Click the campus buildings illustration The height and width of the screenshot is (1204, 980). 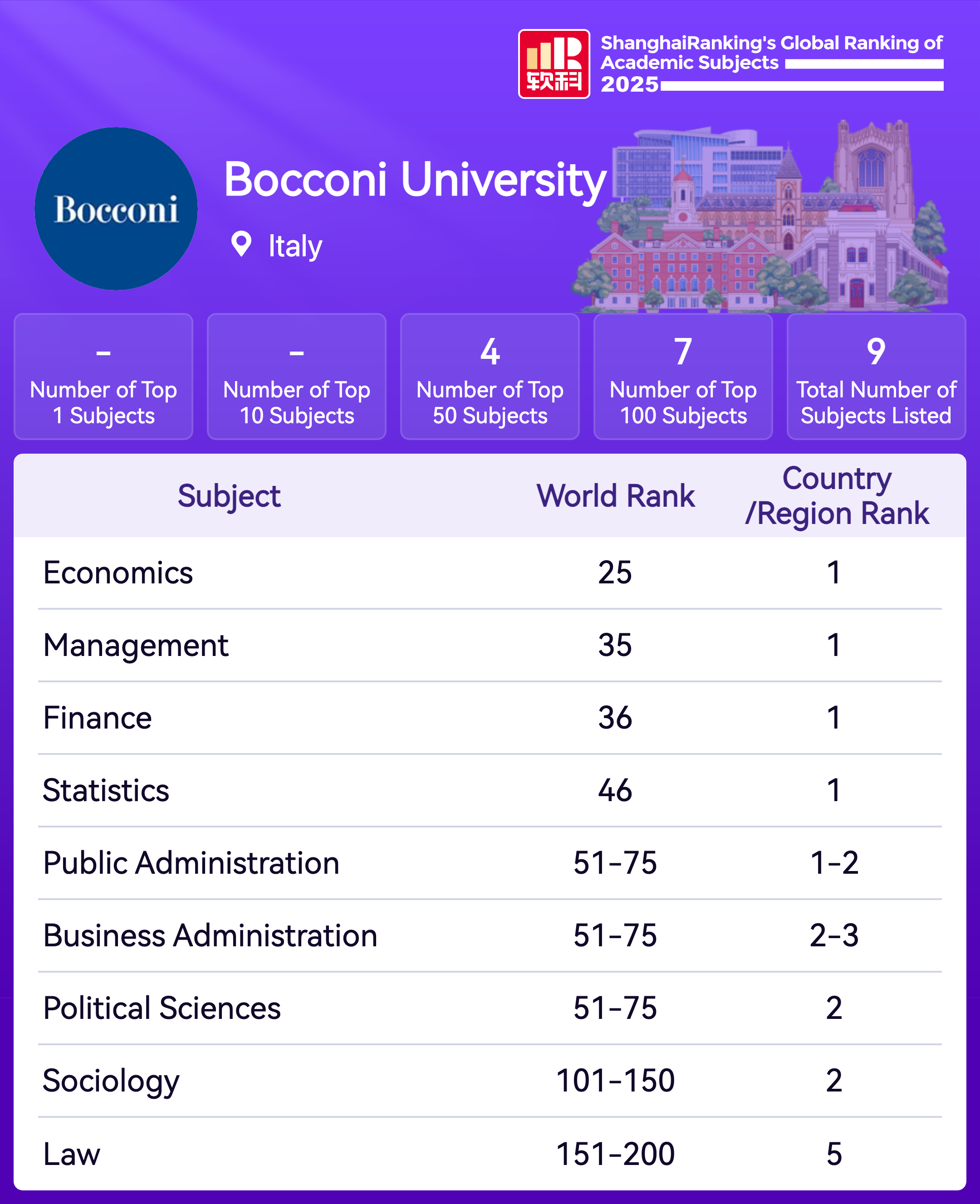coord(762,220)
